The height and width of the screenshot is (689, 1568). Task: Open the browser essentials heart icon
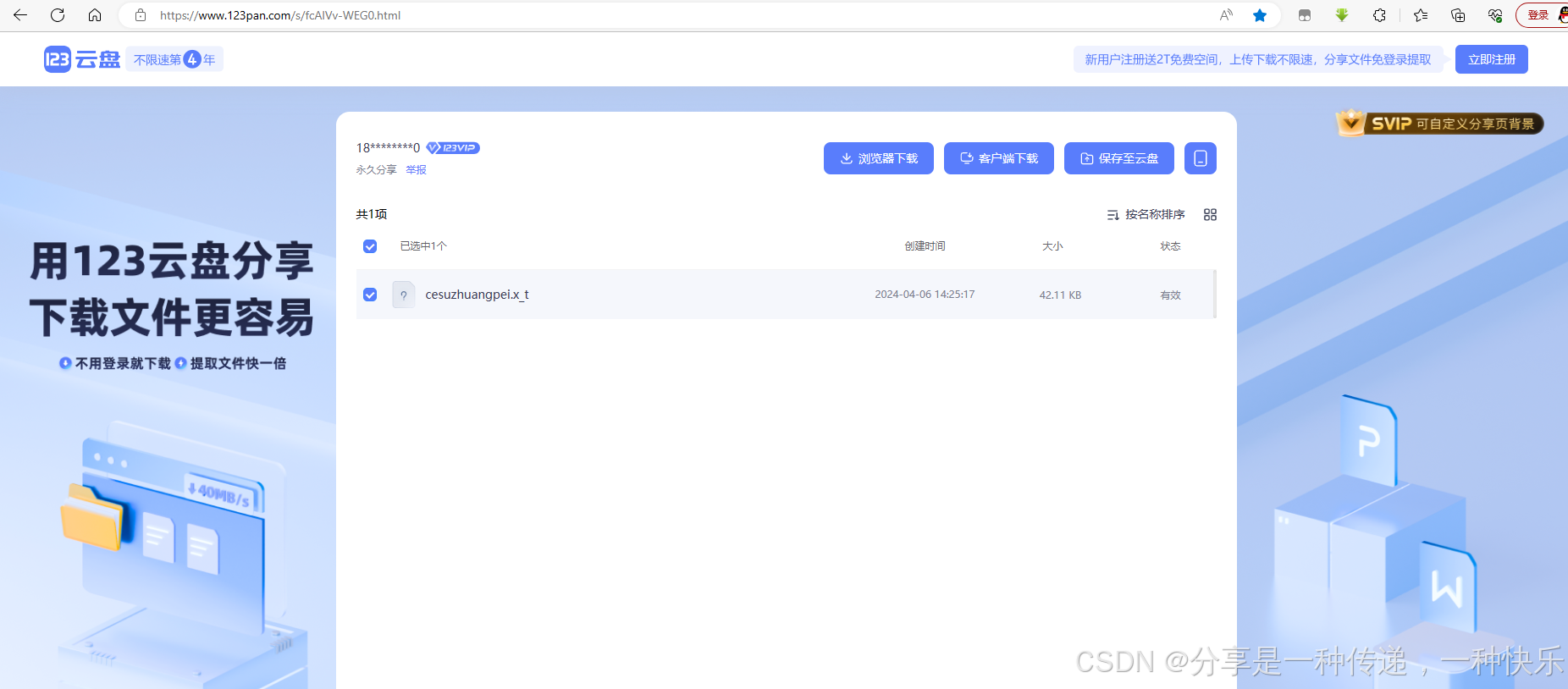(x=1495, y=15)
